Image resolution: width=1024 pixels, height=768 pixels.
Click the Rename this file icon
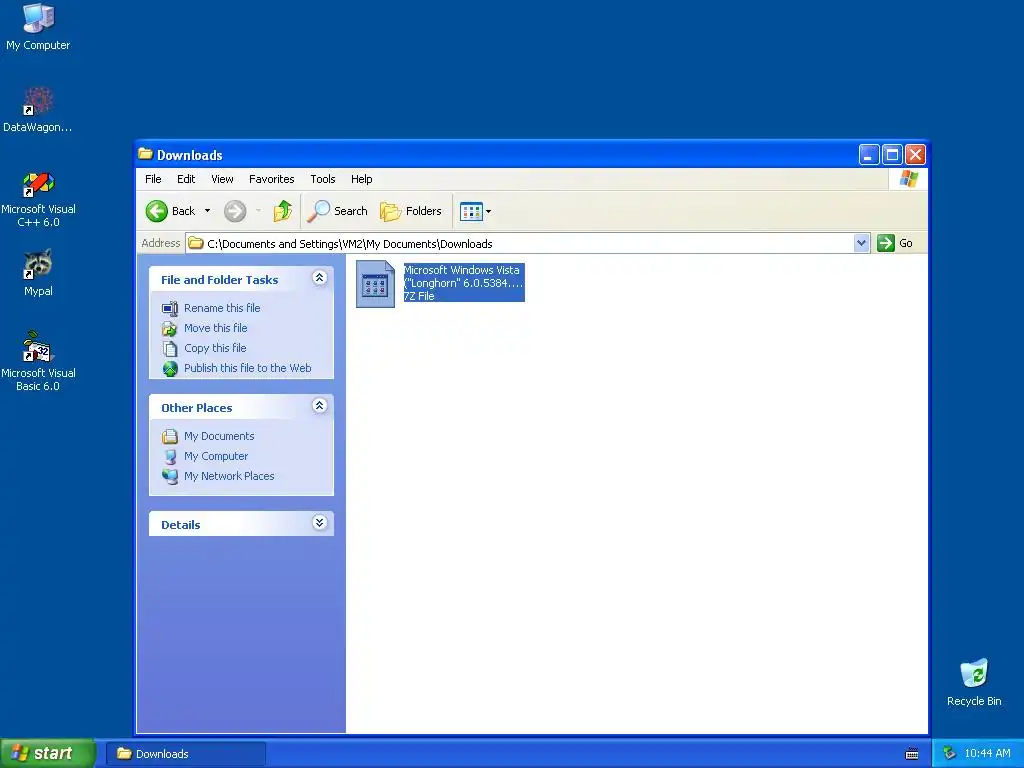point(170,308)
